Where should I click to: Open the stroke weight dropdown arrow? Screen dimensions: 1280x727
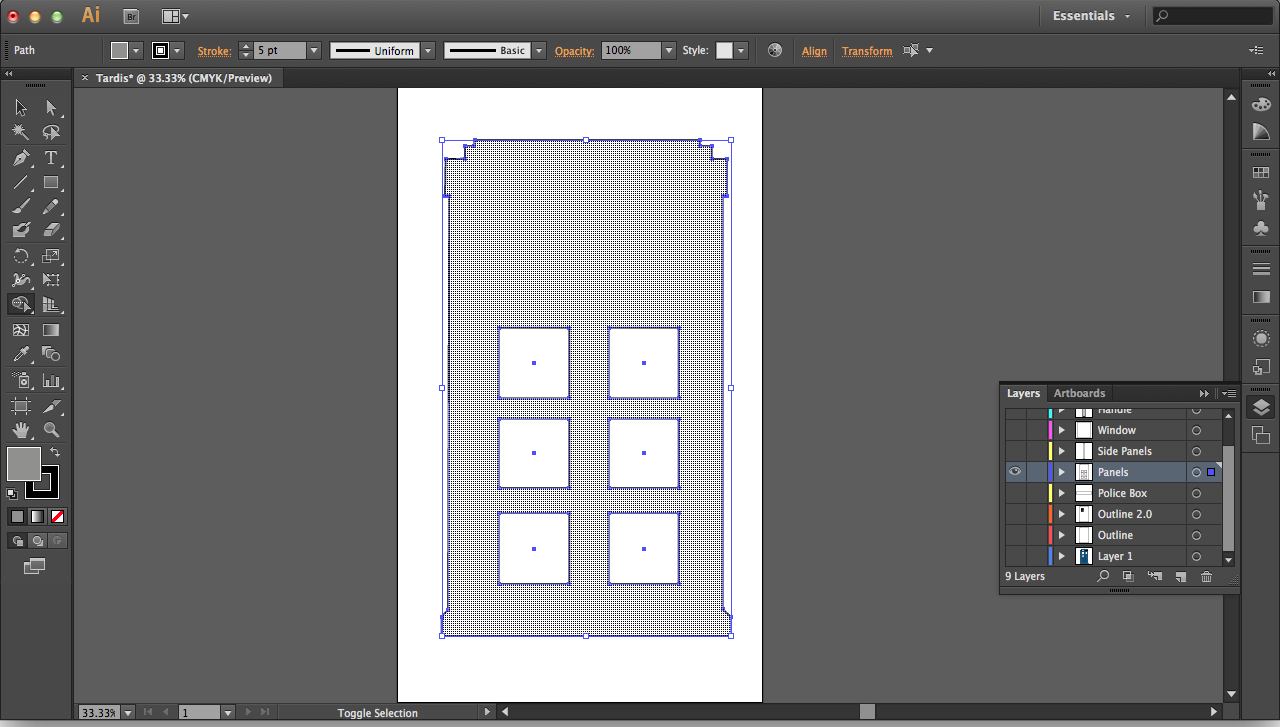coord(314,50)
